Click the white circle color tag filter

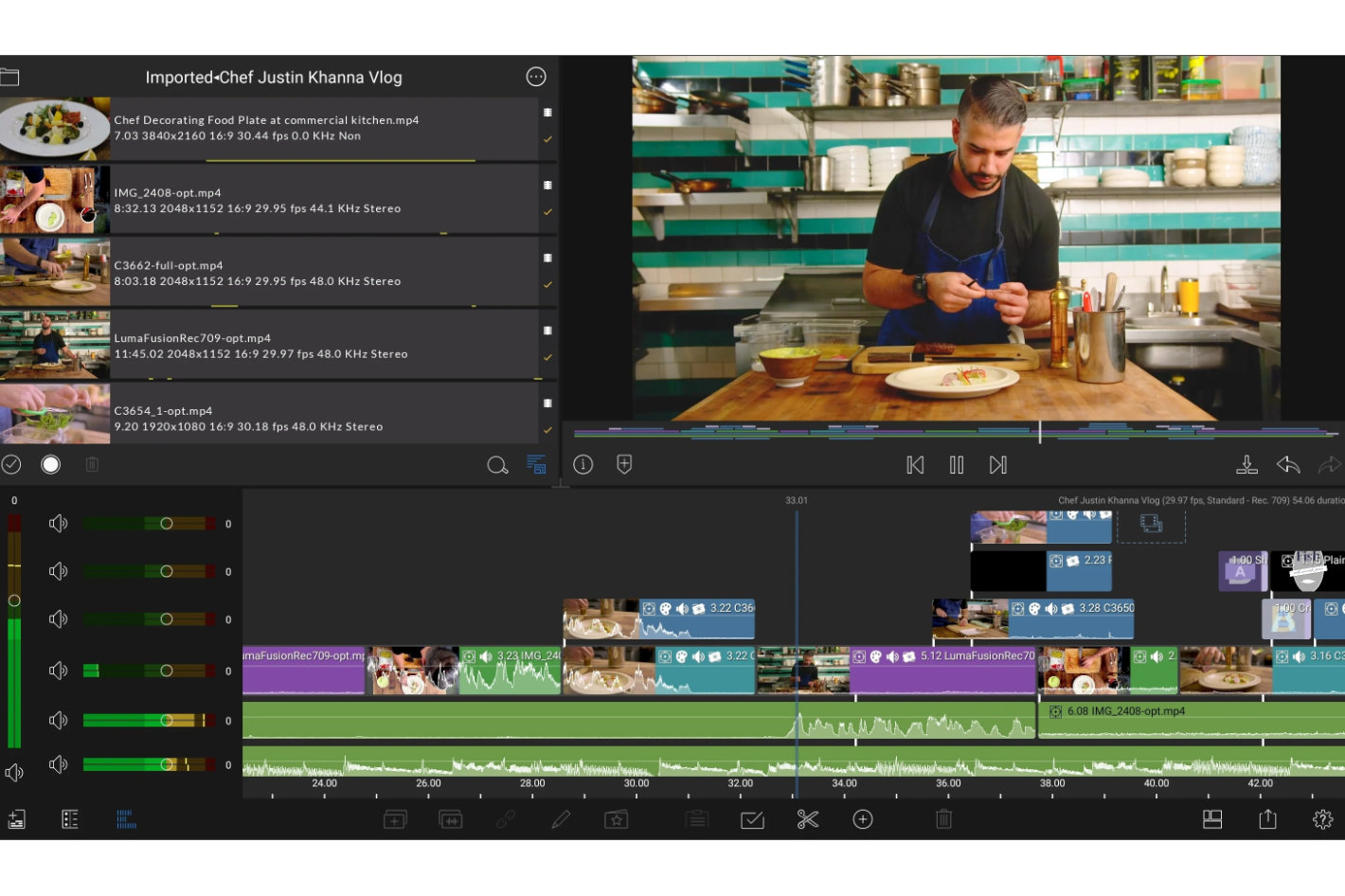51,464
